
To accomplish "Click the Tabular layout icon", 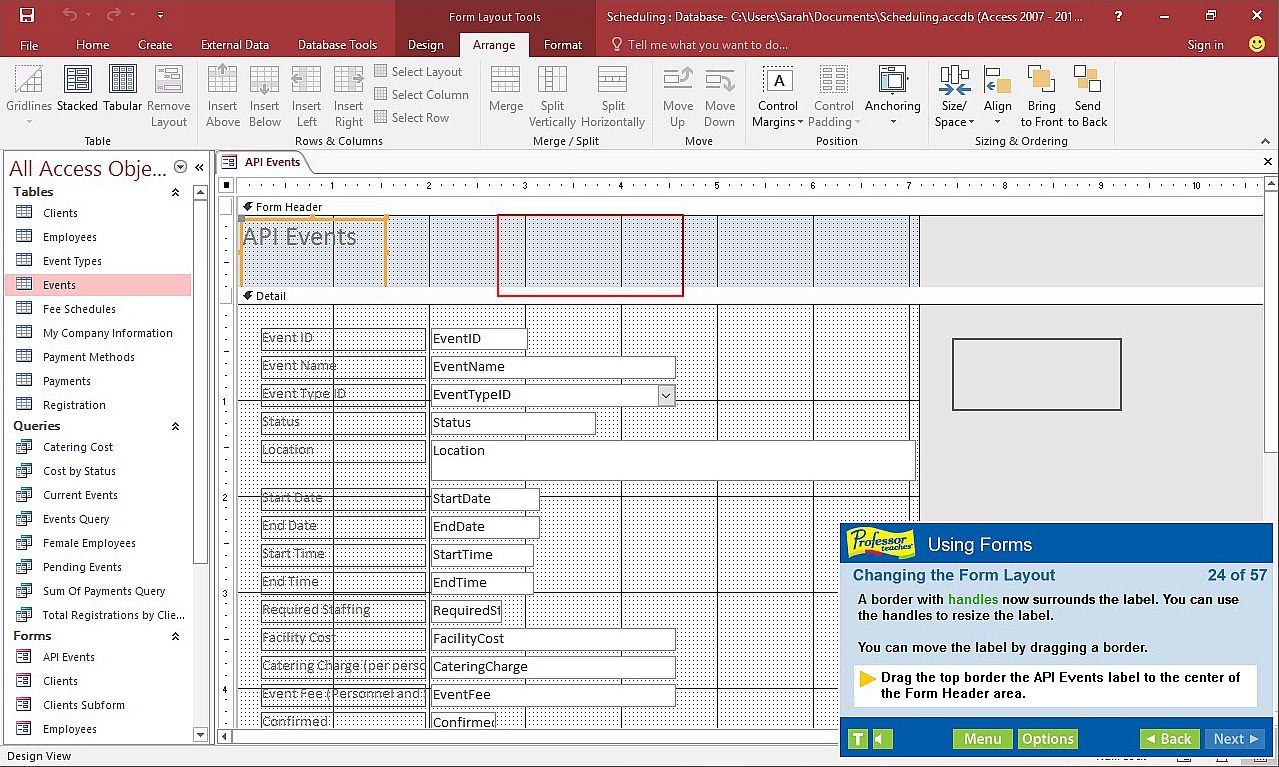I will click(122, 81).
